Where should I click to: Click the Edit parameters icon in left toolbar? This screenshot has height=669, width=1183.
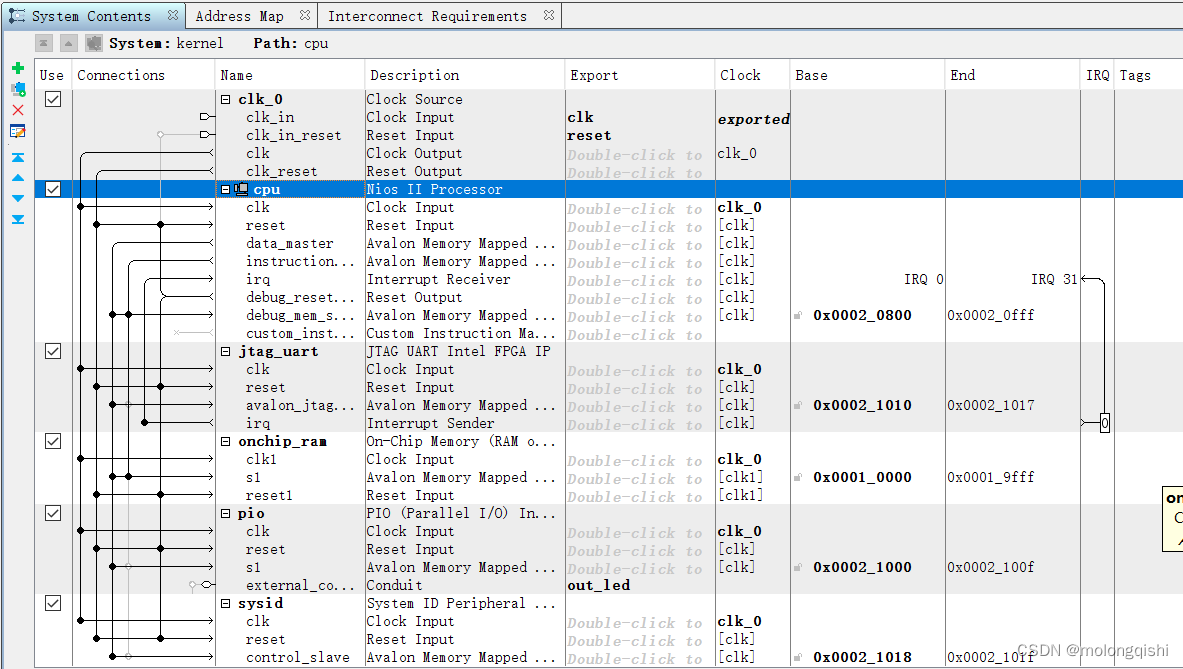click(x=18, y=131)
